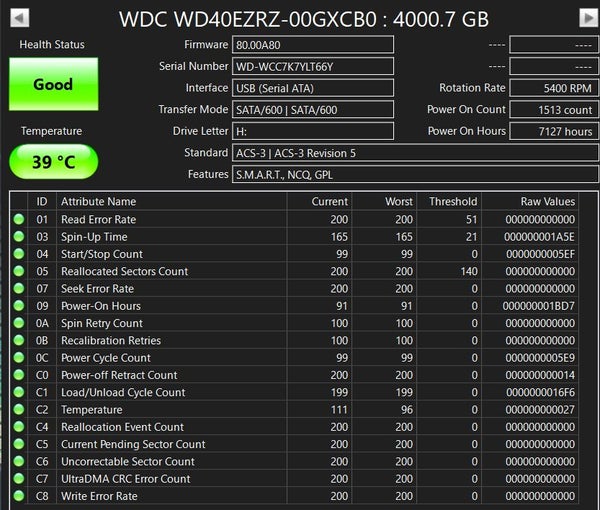The width and height of the screenshot is (600, 510).
Task: Select the Standard field ACS-3 Revision 5
Action: (x=415, y=153)
